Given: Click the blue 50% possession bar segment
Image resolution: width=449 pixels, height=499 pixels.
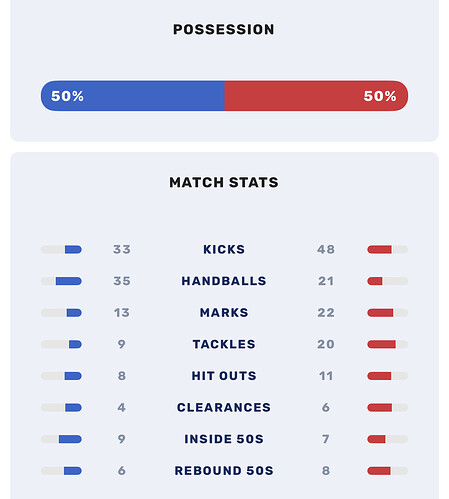Looking at the screenshot, I should coord(133,96).
